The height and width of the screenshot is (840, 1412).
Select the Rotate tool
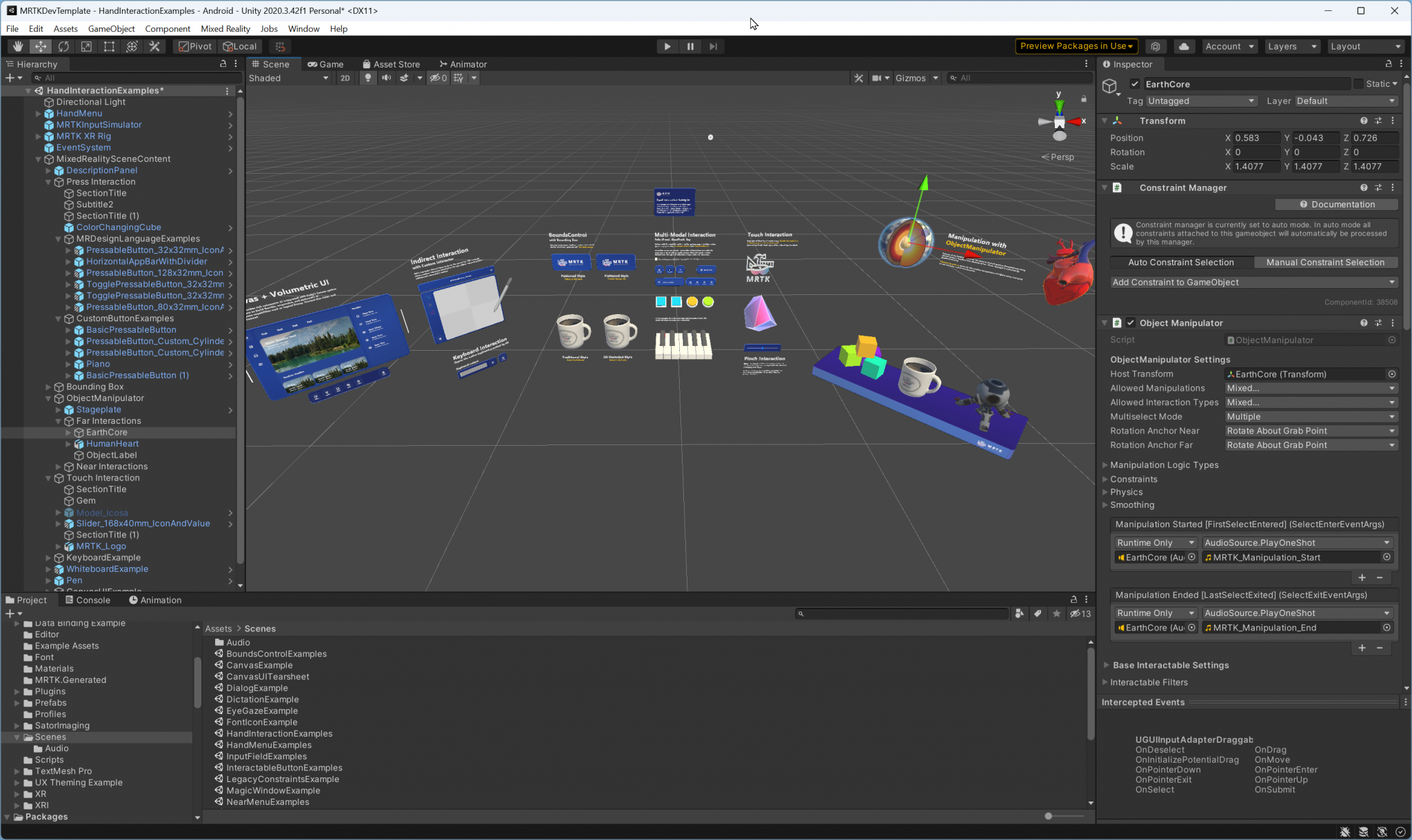click(63, 46)
